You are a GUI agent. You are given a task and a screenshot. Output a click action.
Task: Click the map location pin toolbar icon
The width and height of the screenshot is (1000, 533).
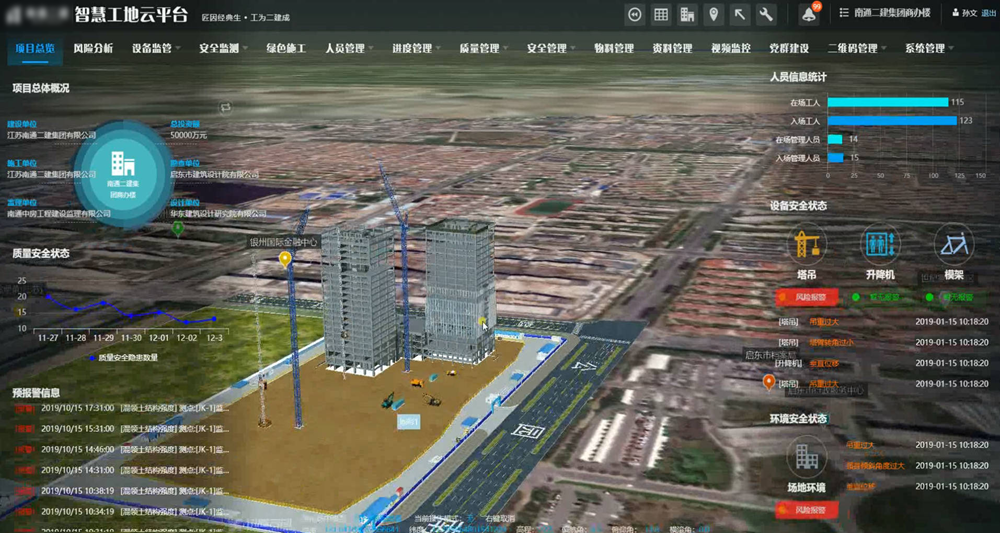[714, 14]
